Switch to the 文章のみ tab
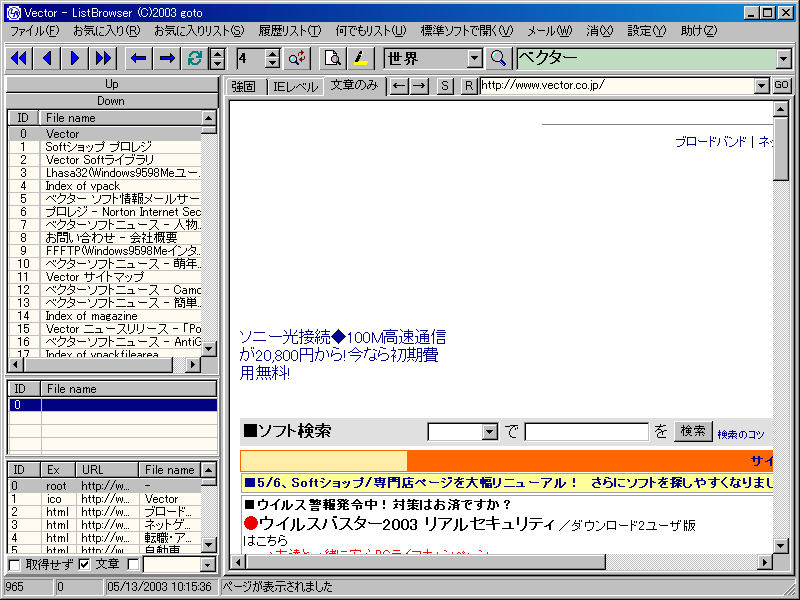 pos(354,85)
